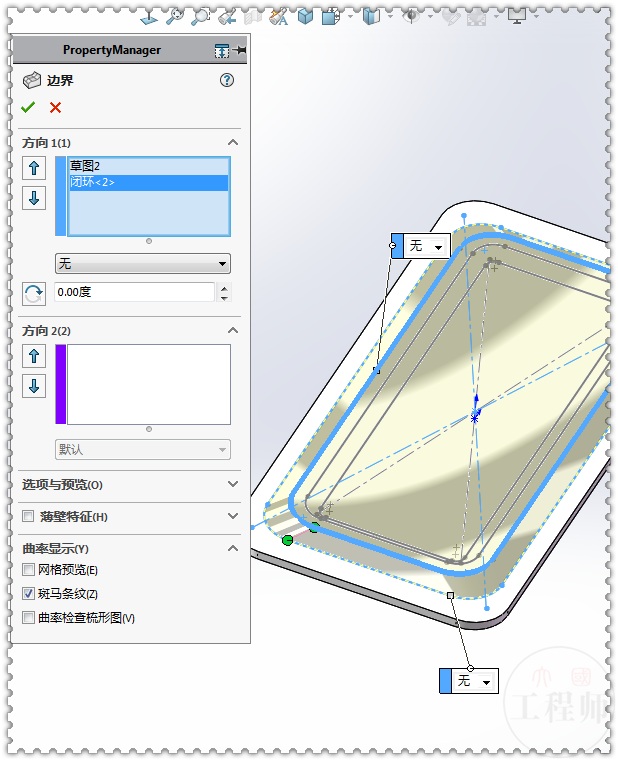Move down in 方向 2 list
The height and width of the screenshot is (761, 618).
(x=34, y=386)
